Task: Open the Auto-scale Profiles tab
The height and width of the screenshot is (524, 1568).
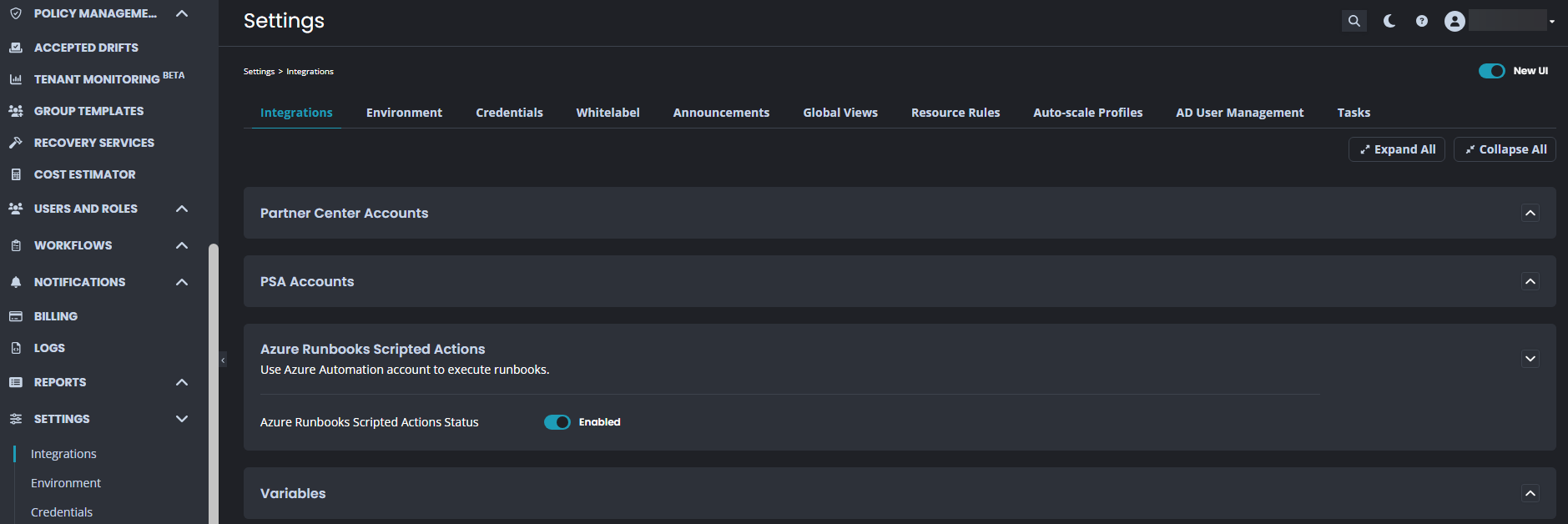Action: tap(1087, 113)
